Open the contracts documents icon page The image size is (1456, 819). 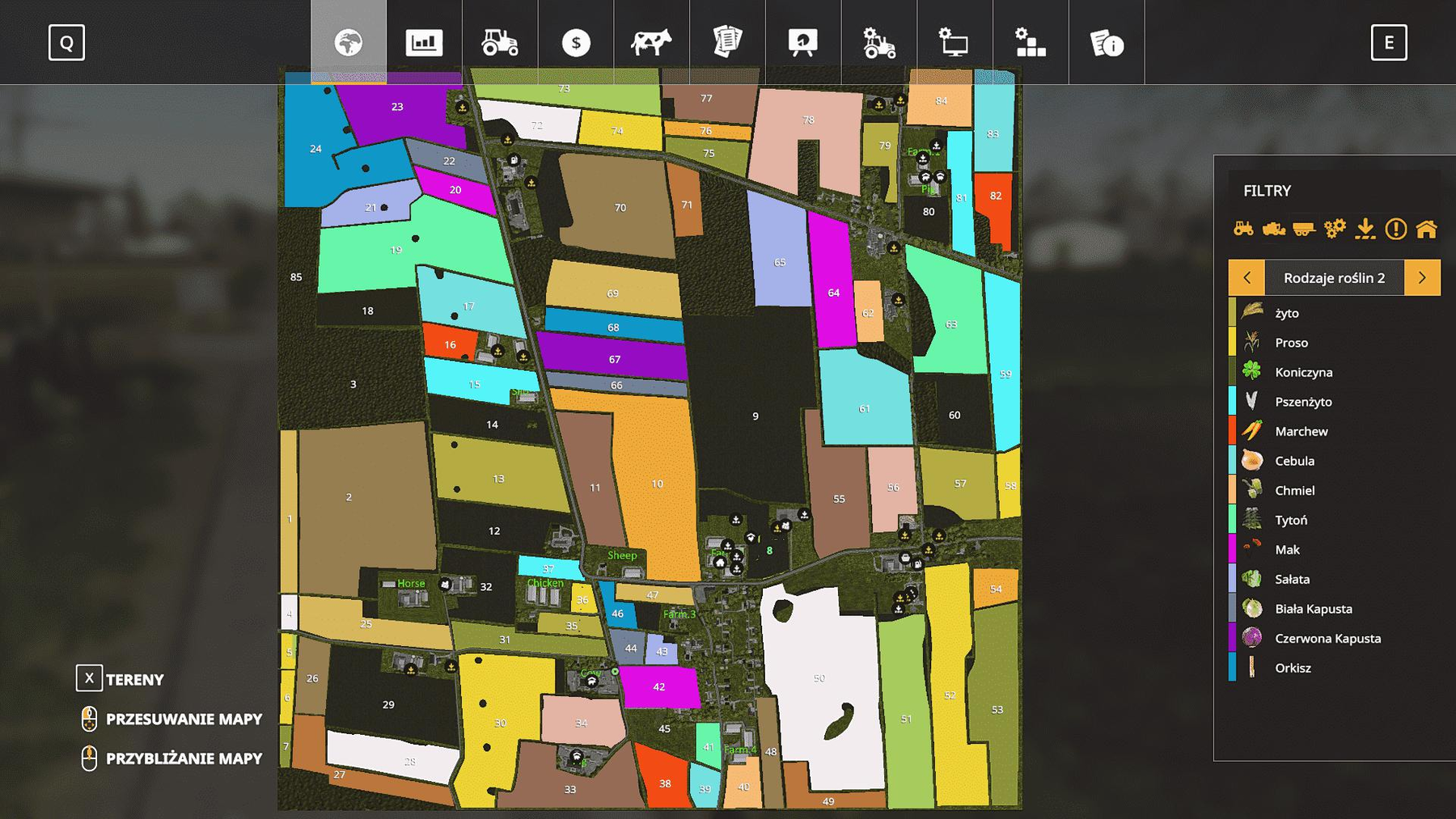click(727, 42)
